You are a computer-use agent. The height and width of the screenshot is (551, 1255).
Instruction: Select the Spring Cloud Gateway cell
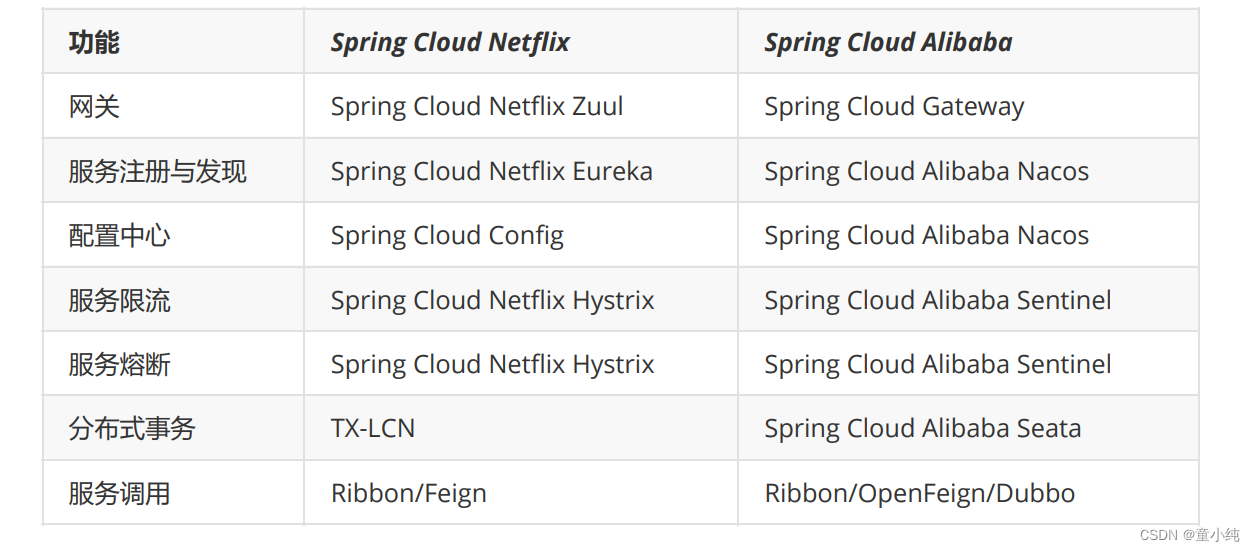[x=894, y=107]
